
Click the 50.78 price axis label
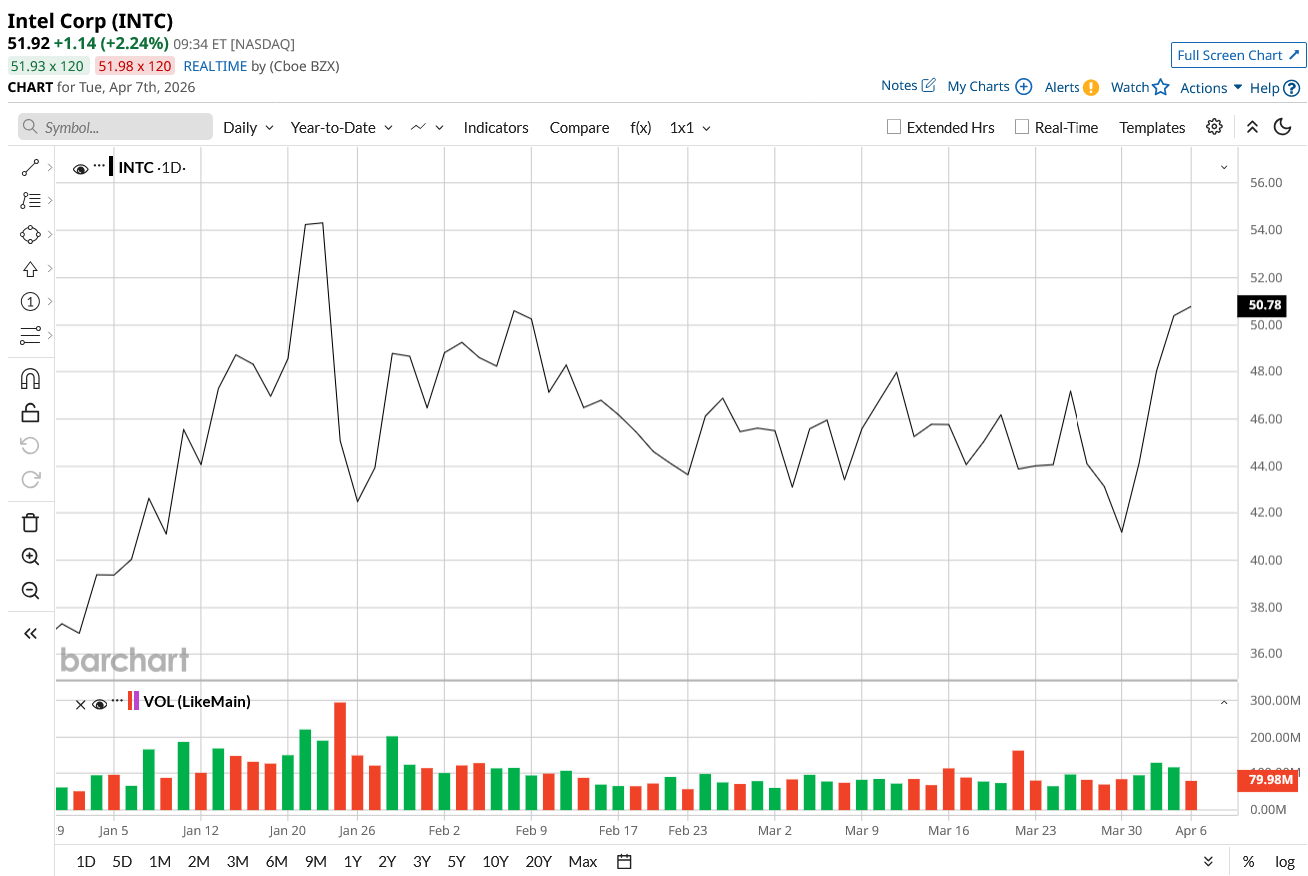pos(1260,306)
